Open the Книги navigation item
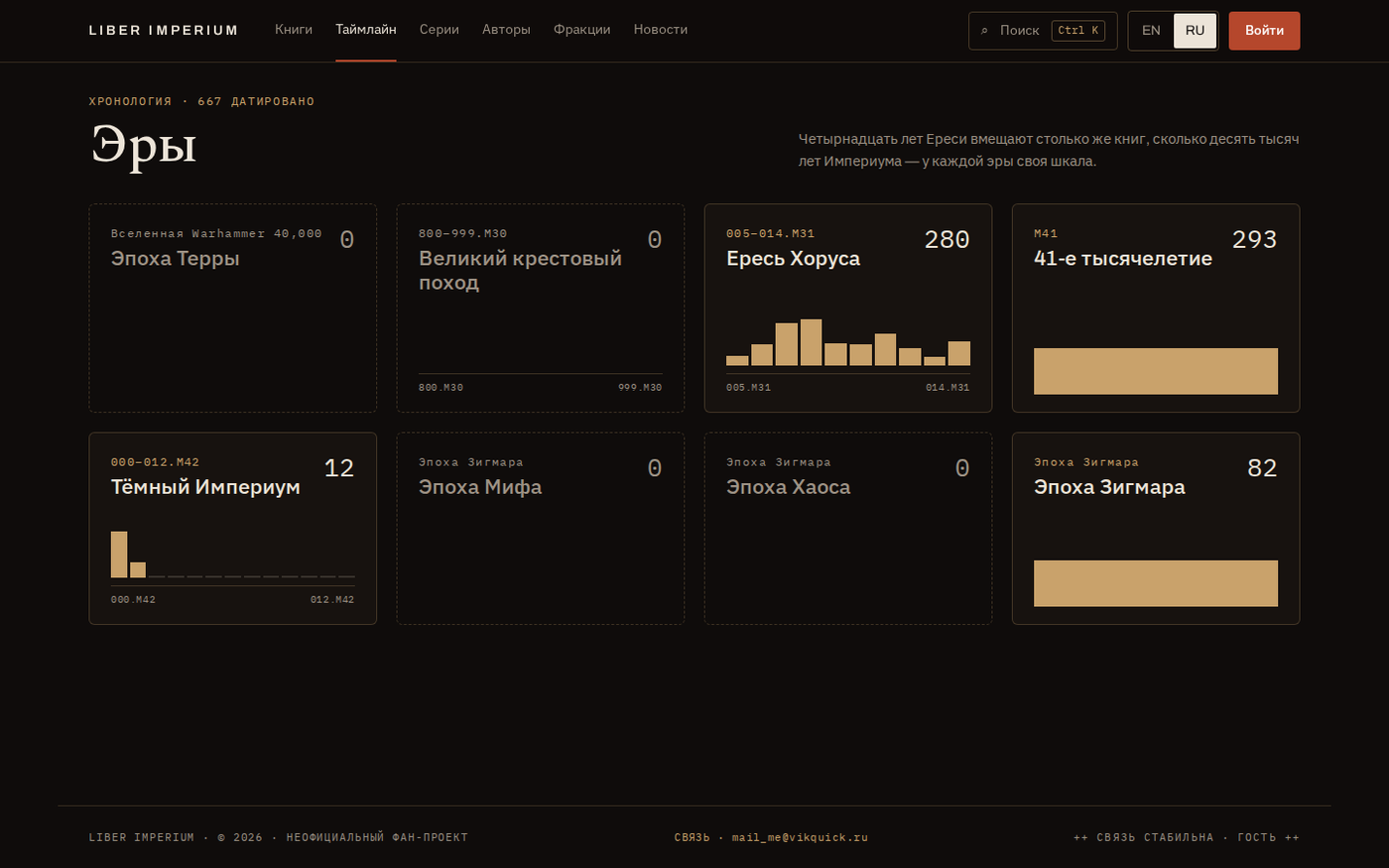Viewport: 1389px width, 868px height. (x=294, y=30)
